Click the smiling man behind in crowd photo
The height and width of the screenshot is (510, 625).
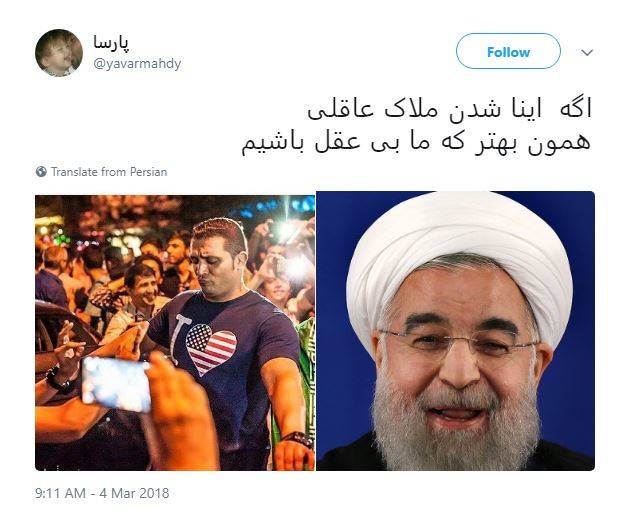pyautogui.click(x=142, y=286)
